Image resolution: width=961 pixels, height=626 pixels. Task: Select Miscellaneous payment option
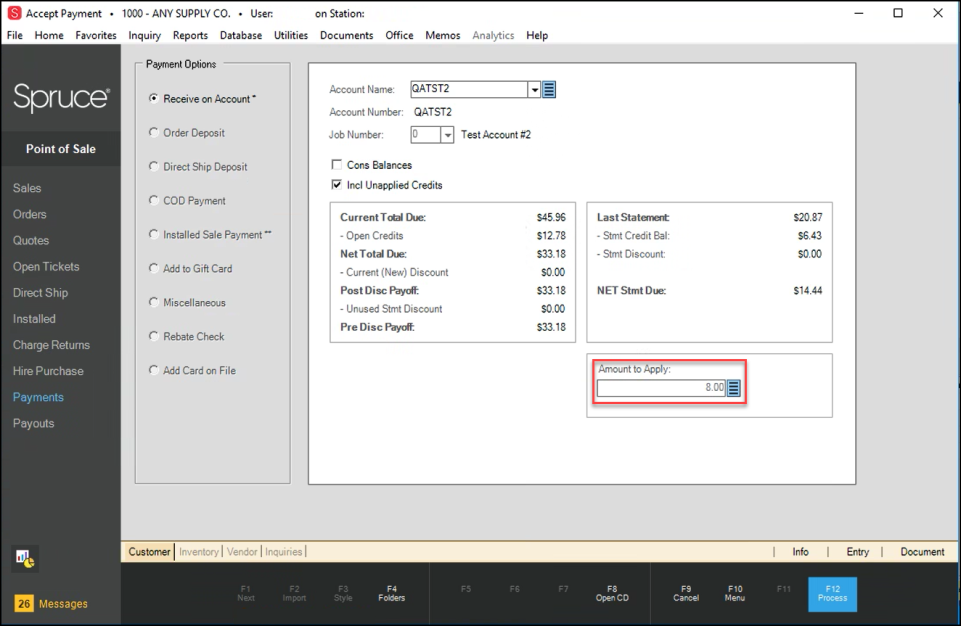click(x=187, y=302)
